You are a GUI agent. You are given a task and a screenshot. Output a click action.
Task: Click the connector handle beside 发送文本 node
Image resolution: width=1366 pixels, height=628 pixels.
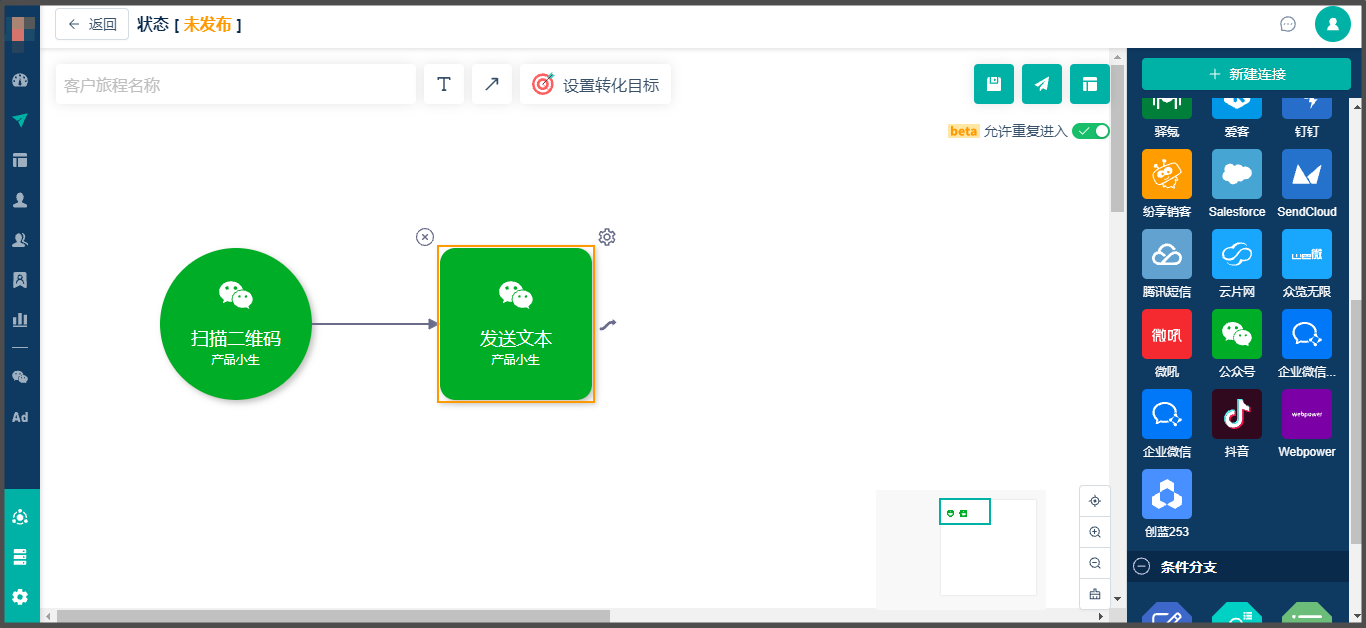pos(608,324)
